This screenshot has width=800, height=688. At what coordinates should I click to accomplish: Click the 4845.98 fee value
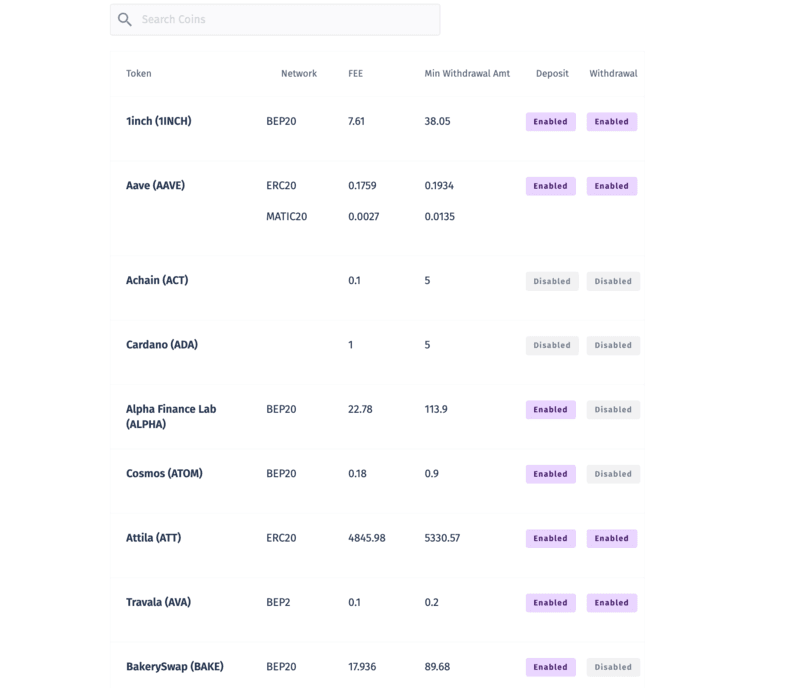click(x=367, y=537)
